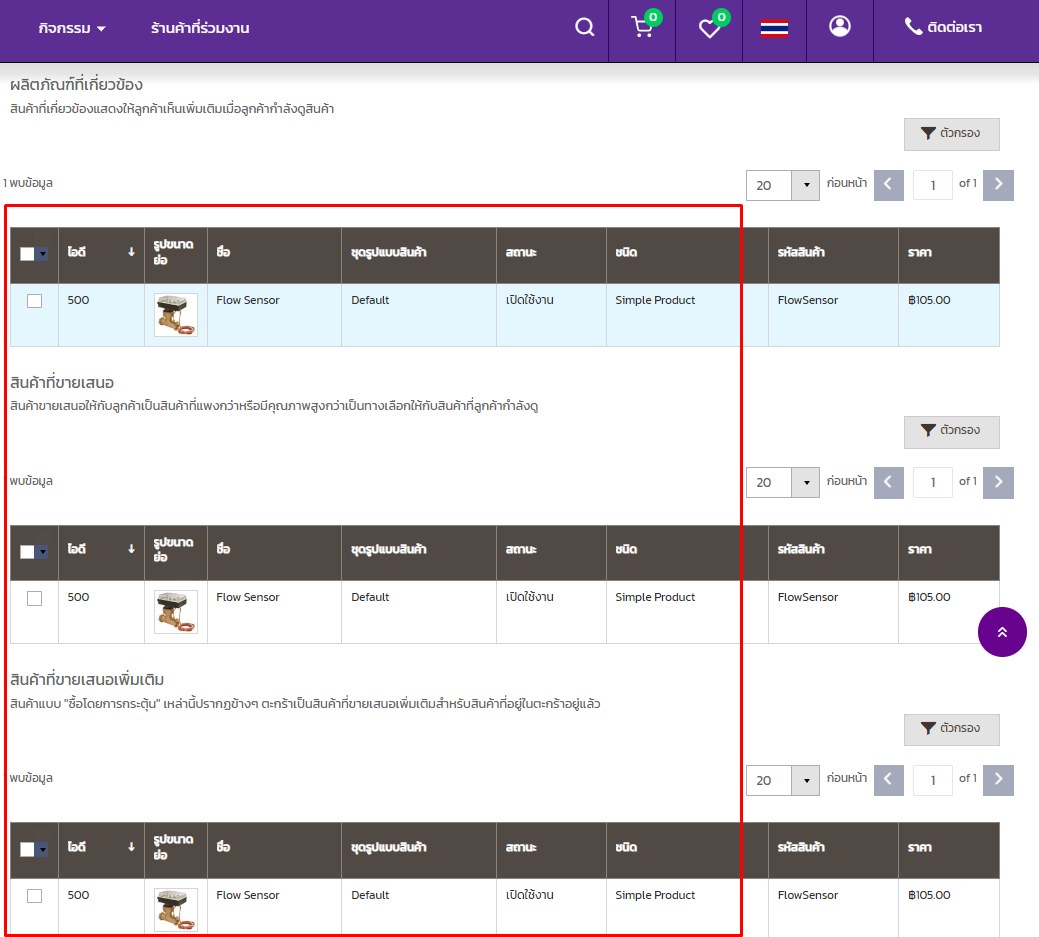
Task: Go to next page in related products
Action: pos(998,185)
